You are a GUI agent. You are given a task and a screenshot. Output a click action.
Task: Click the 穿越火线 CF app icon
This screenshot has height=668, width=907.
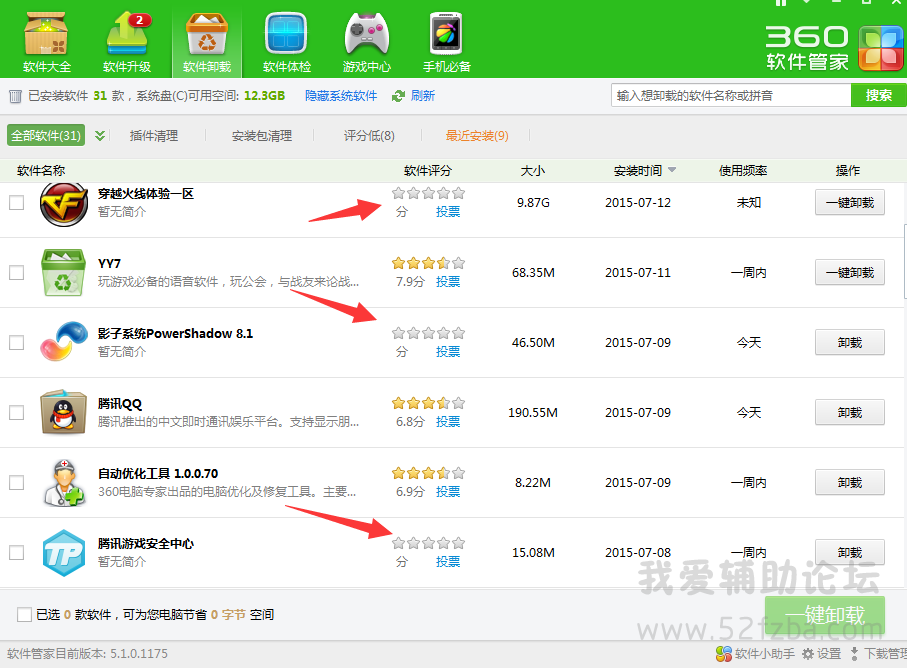(64, 204)
